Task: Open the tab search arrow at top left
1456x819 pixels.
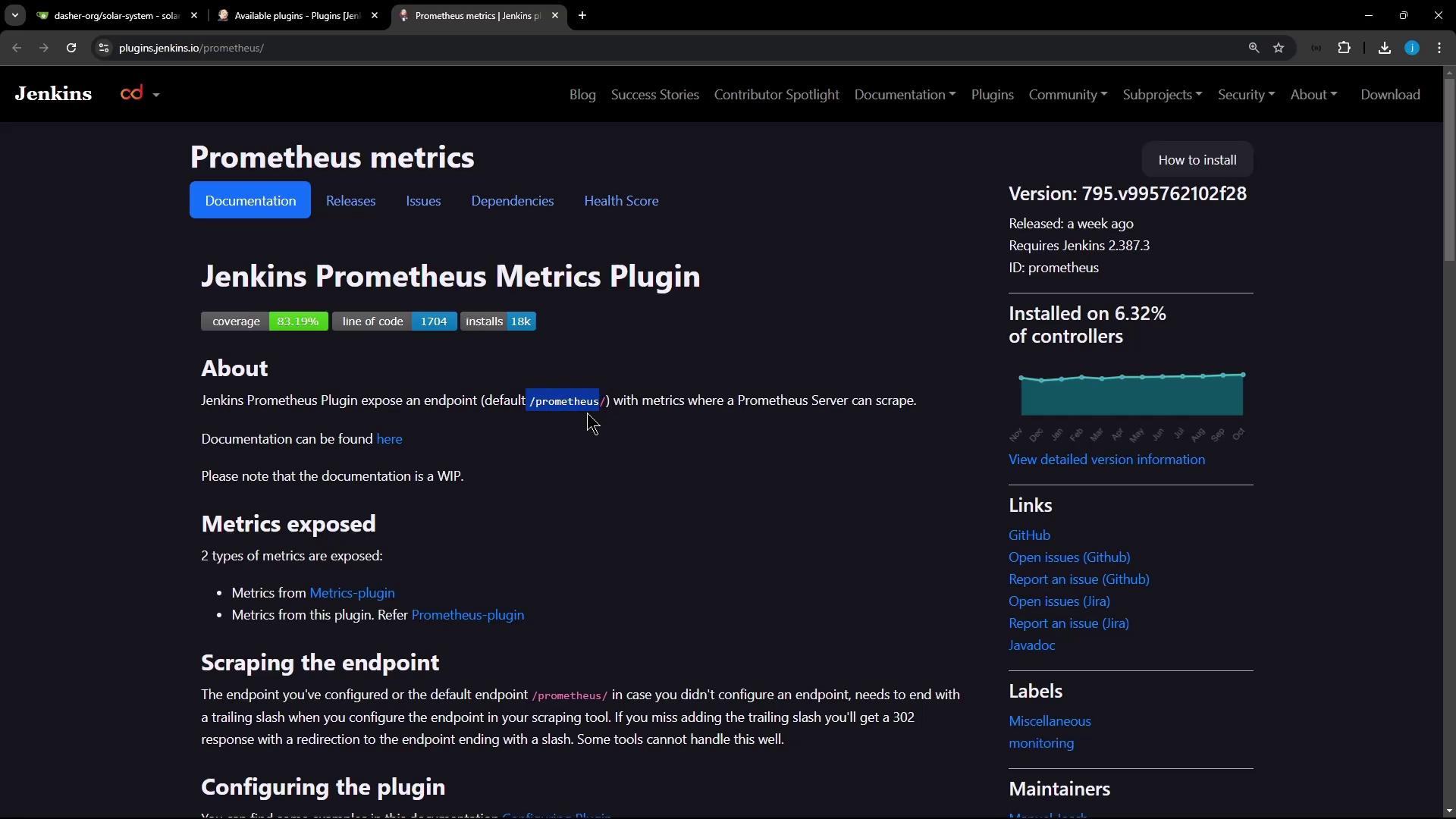Action: (14, 15)
